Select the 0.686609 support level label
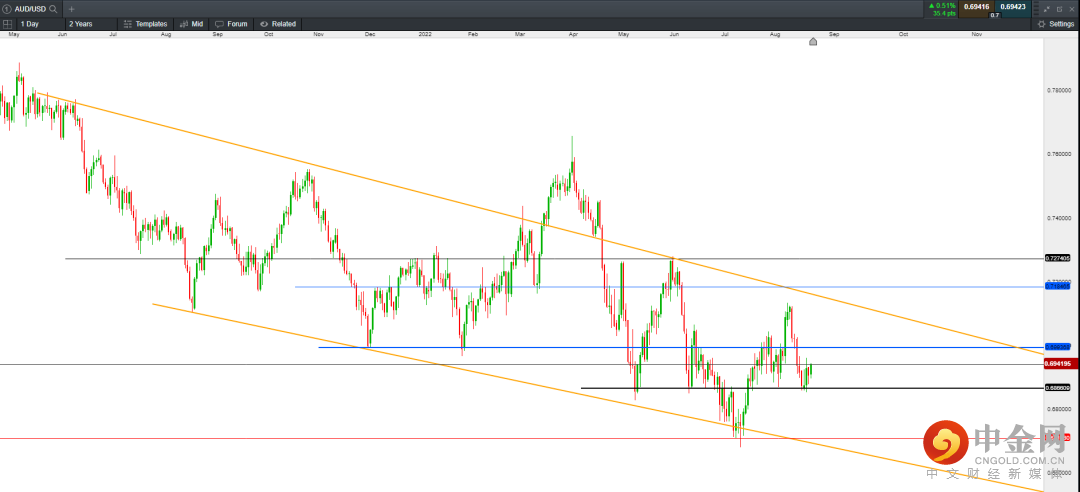The width and height of the screenshot is (1080, 492). [1057, 388]
